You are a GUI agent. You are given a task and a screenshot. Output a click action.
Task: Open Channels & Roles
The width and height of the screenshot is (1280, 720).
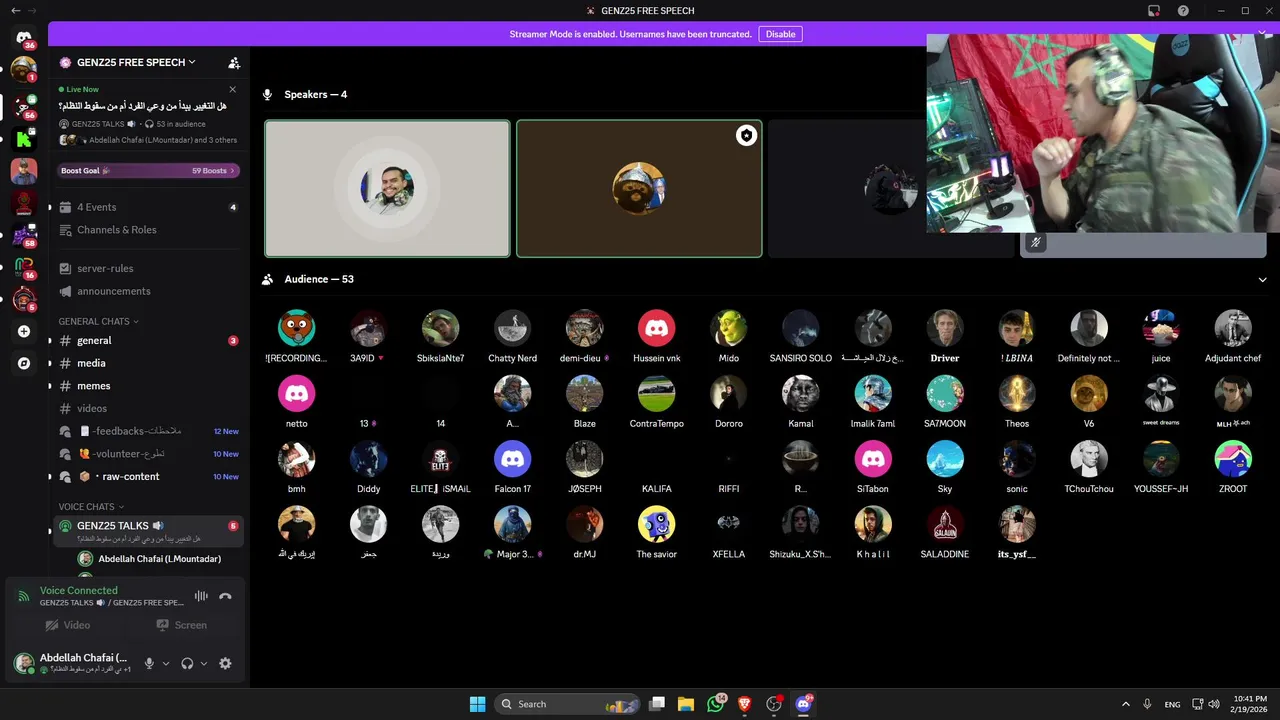(148, 230)
